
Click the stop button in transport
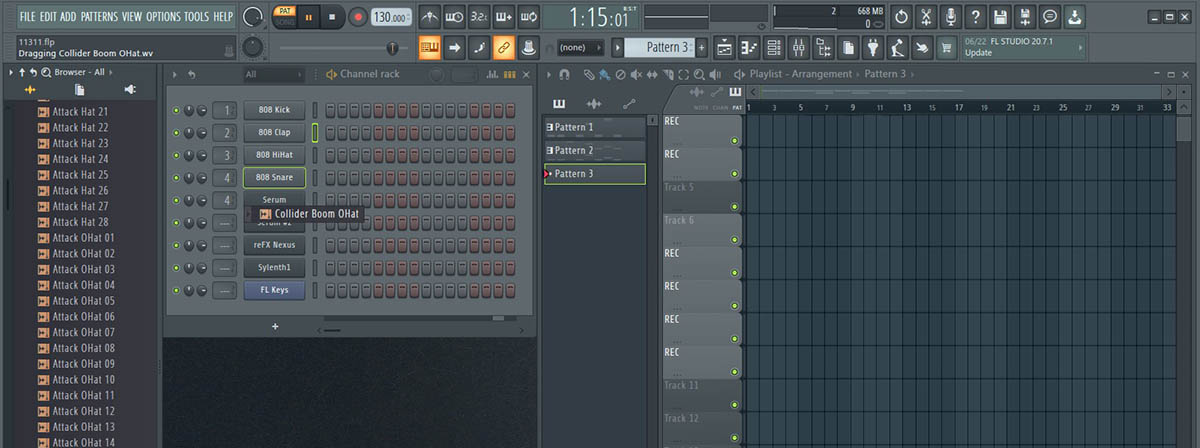pos(333,17)
